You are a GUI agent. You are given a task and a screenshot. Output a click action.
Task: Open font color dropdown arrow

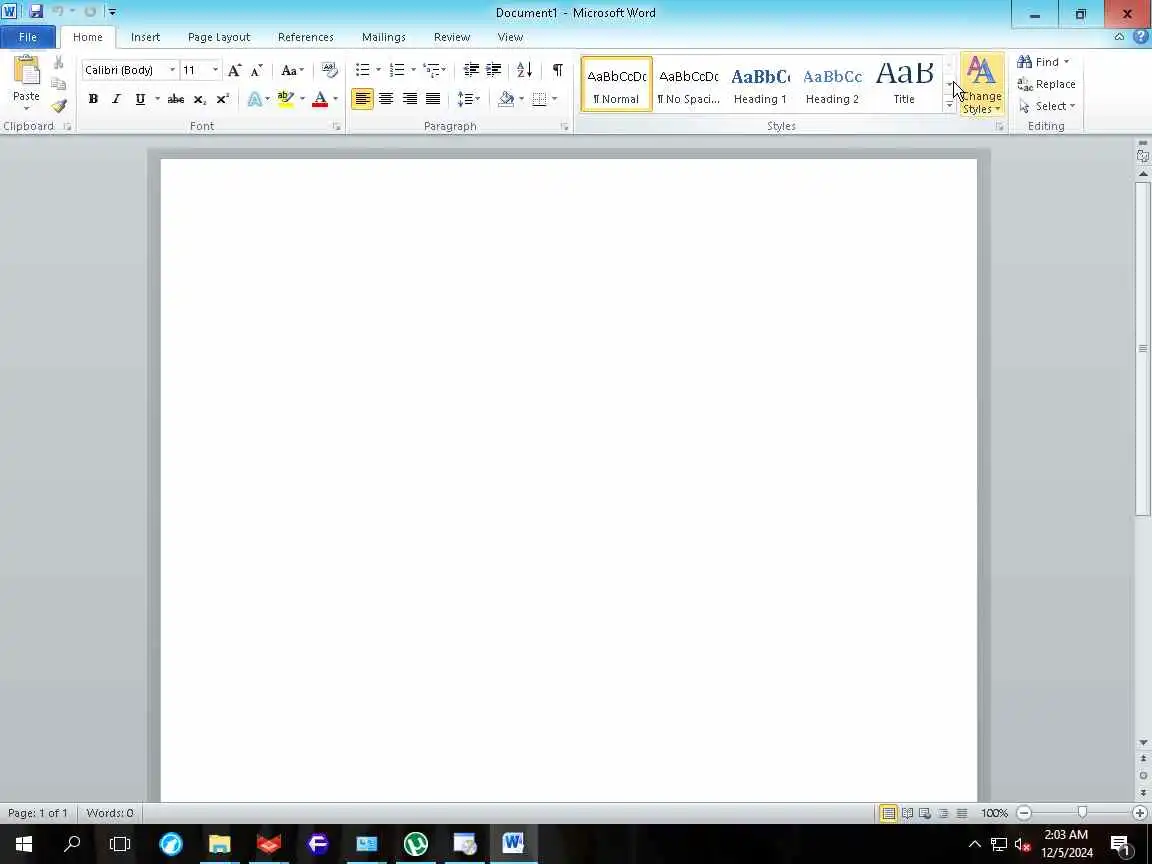coord(335,98)
